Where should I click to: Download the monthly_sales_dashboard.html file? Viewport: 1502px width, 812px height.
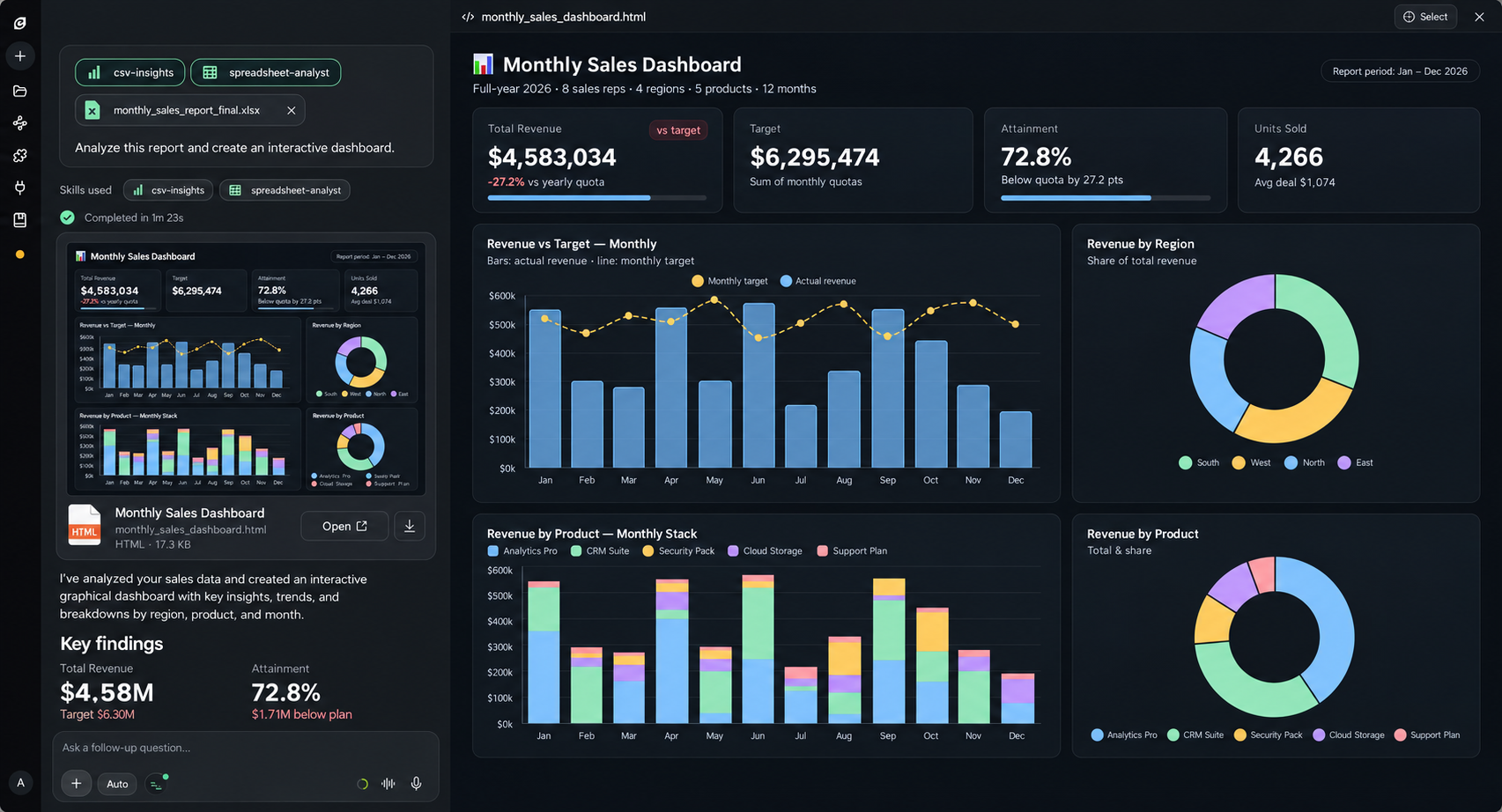point(410,526)
